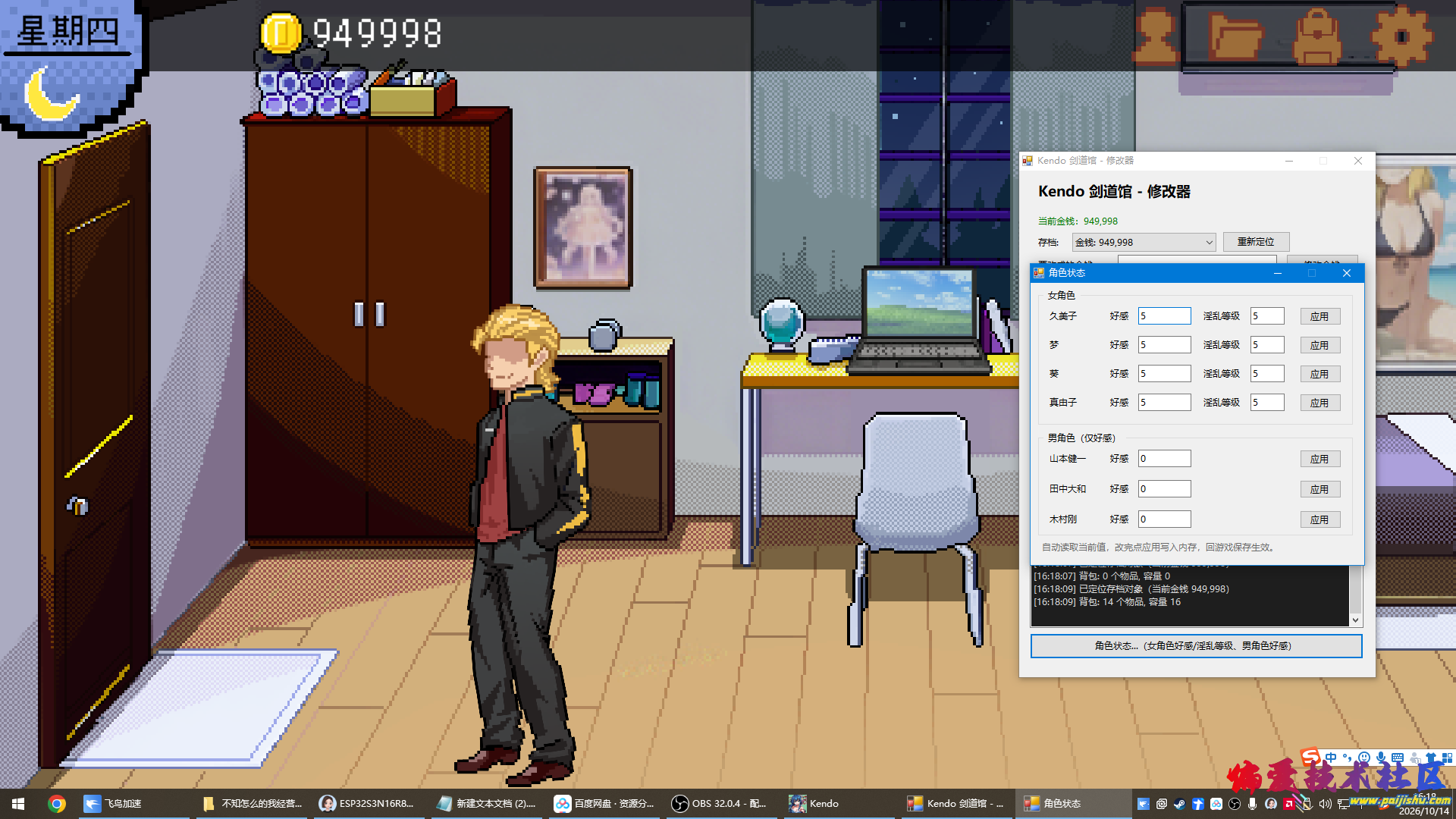Screen dimensions: 1456x819
Task: Apply 好感 for 田中大和
Action: (x=1319, y=489)
